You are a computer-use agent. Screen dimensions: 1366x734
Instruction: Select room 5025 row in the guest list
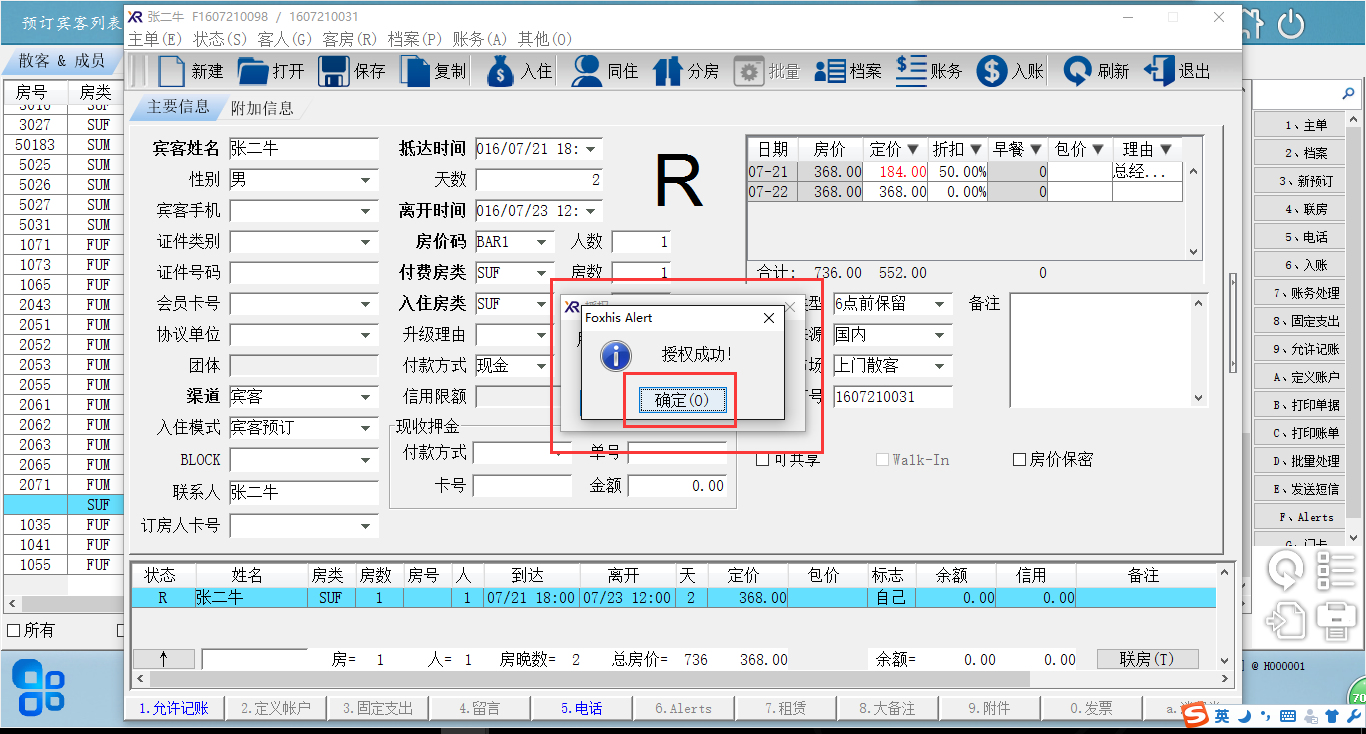tap(63, 165)
